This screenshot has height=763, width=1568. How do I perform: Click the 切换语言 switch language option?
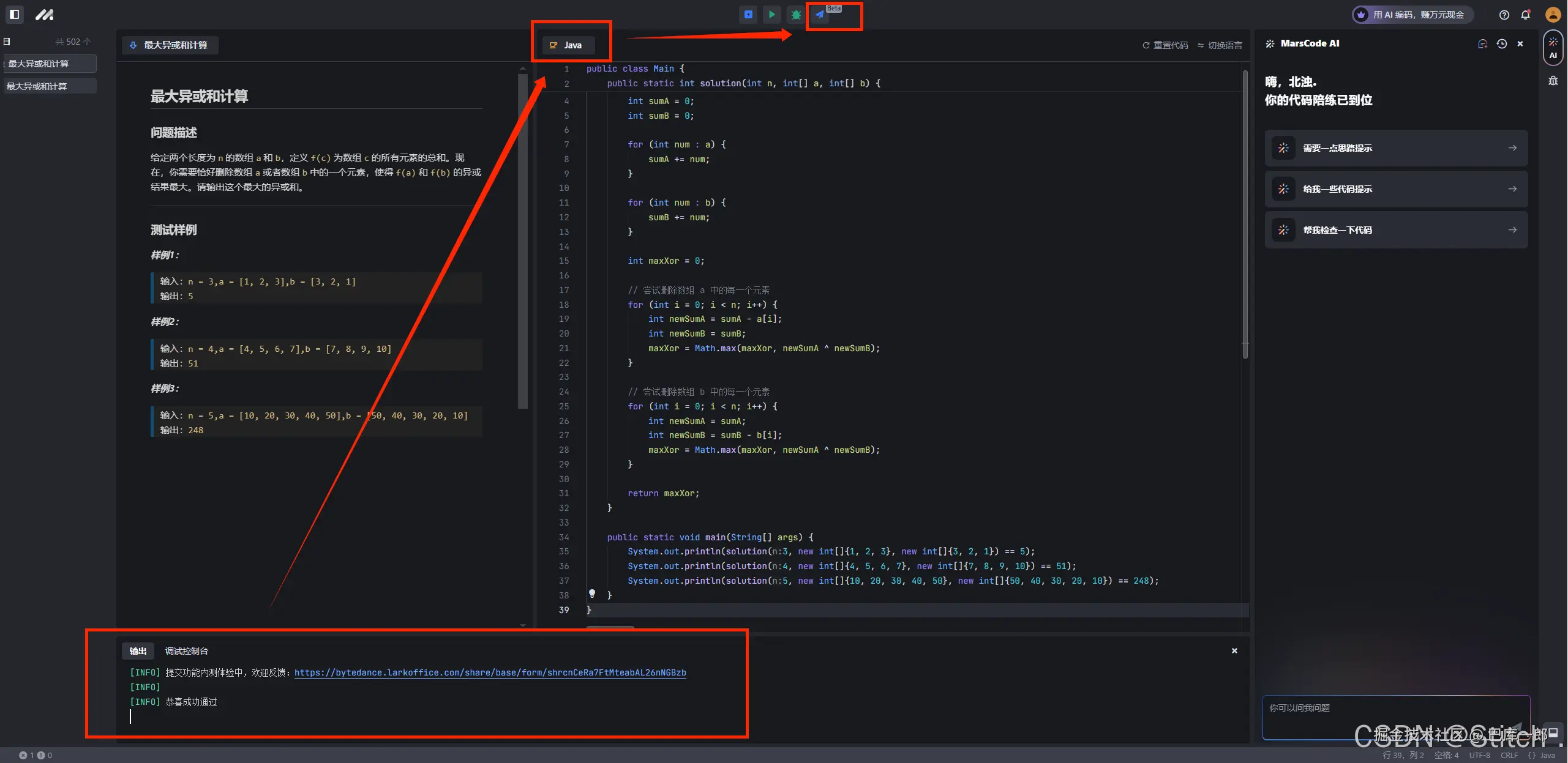point(1220,45)
